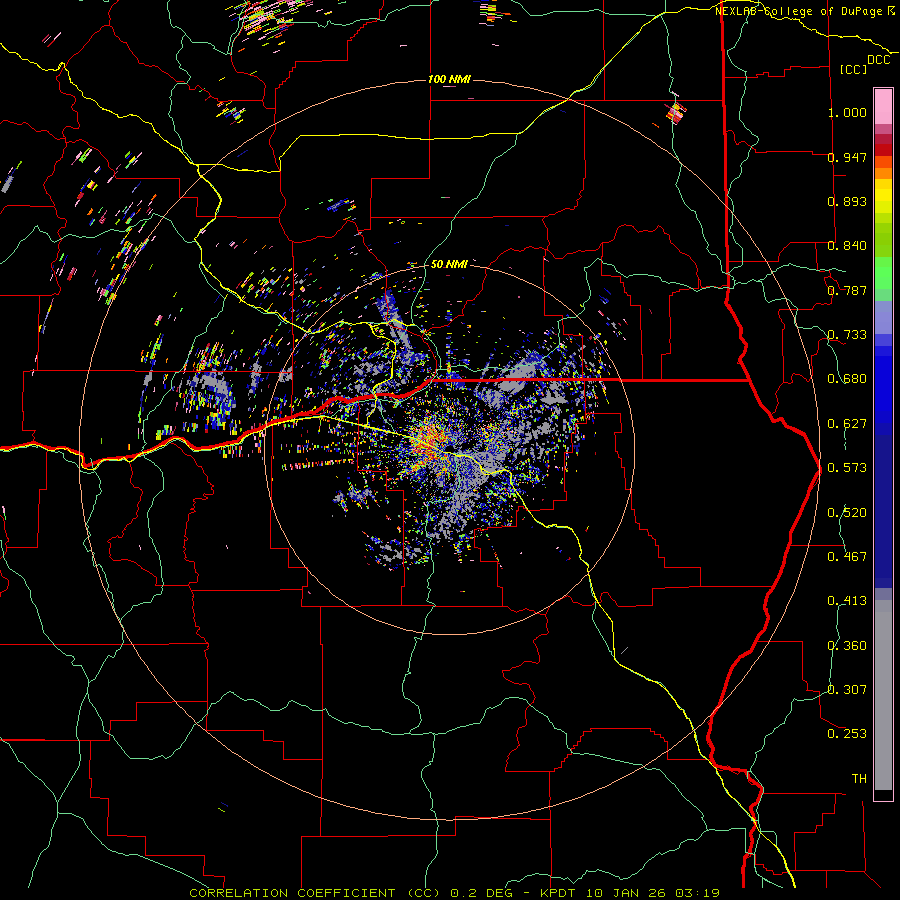Image resolution: width=900 pixels, height=900 pixels.
Task: Click the [CC] product label
Action: [854, 69]
